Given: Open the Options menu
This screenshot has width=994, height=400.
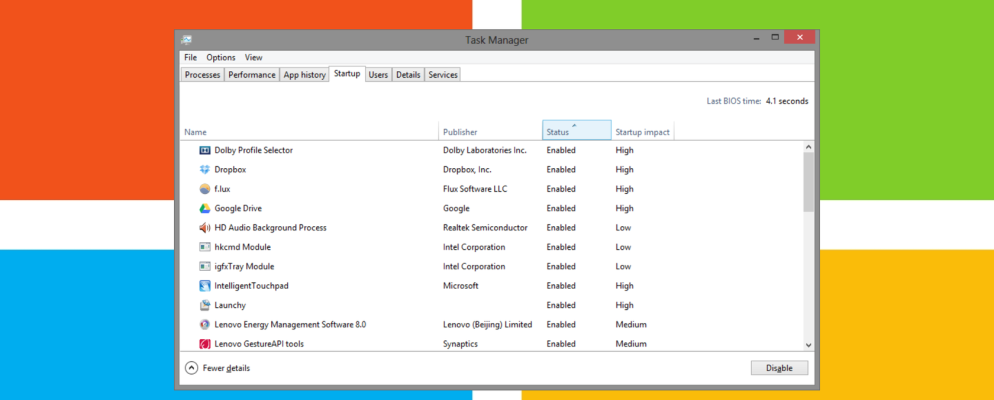Looking at the screenshot, I should (221, 57).
